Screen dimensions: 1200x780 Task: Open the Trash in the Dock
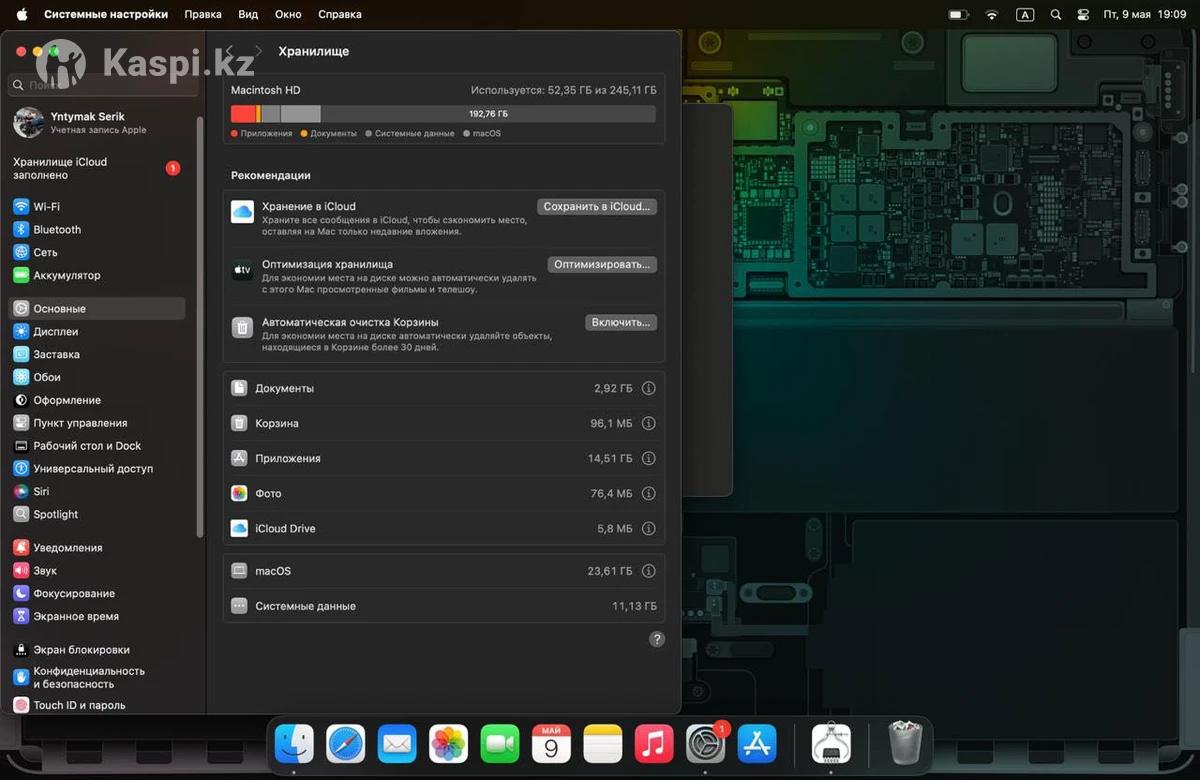[x=905, y=743]
